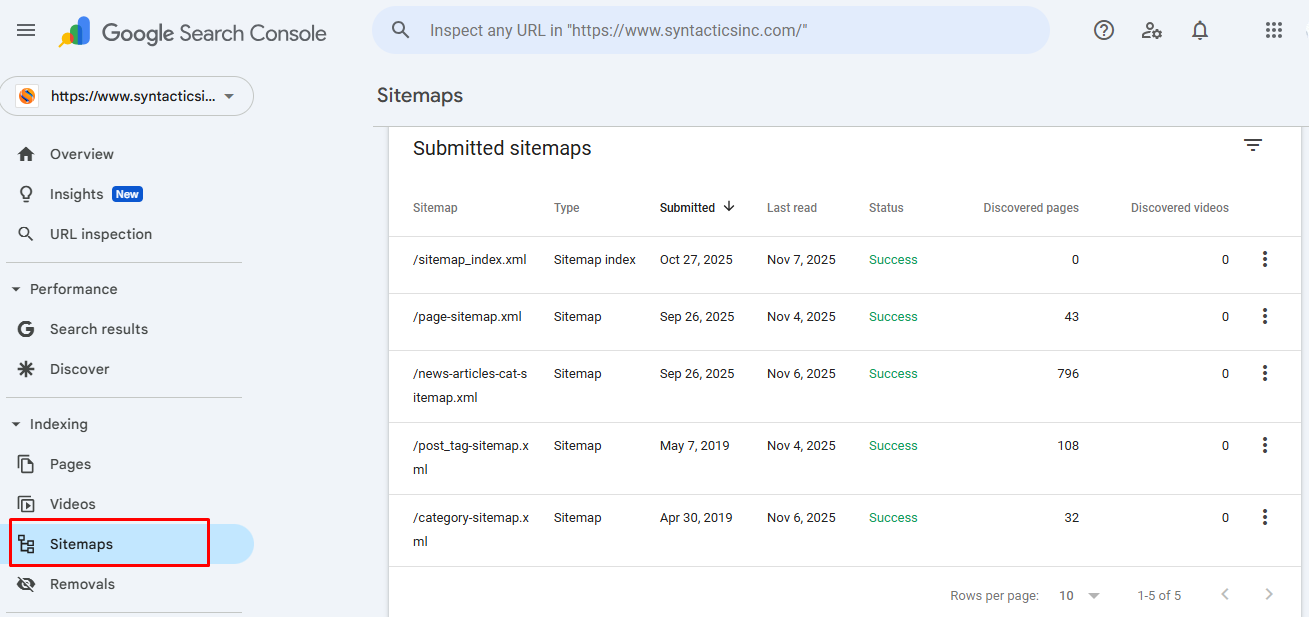
Task: Collapse the Indexing section
Action: (16, 424)
